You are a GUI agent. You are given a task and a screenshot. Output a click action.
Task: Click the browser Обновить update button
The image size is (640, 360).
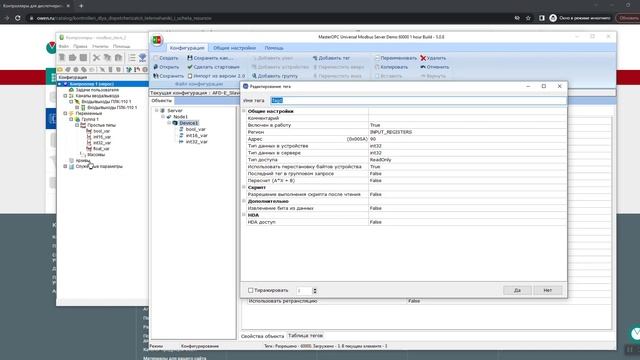[x=627, y=18]
